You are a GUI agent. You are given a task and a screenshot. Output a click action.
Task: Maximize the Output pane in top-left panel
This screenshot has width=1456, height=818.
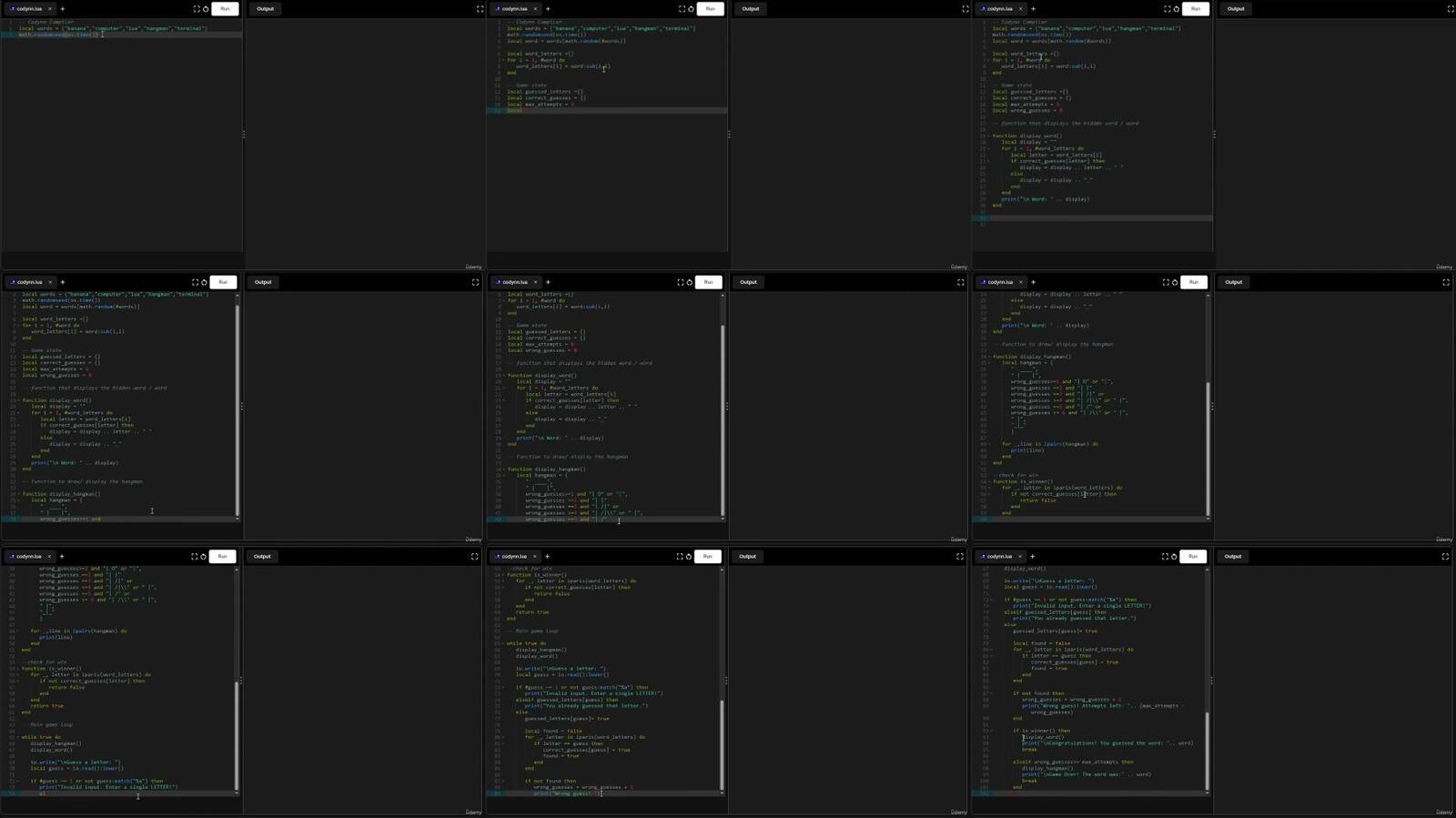[480, 9]
